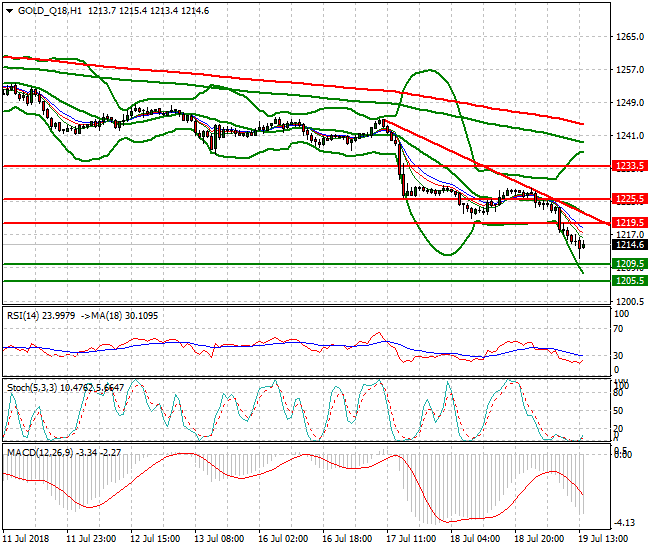Image resolution: width=650 pixels, height=550 pixels.
Task: Select the GOLD_Q18,H1 symbol title text
Action: pyautogui.click(x=50, y=11)
